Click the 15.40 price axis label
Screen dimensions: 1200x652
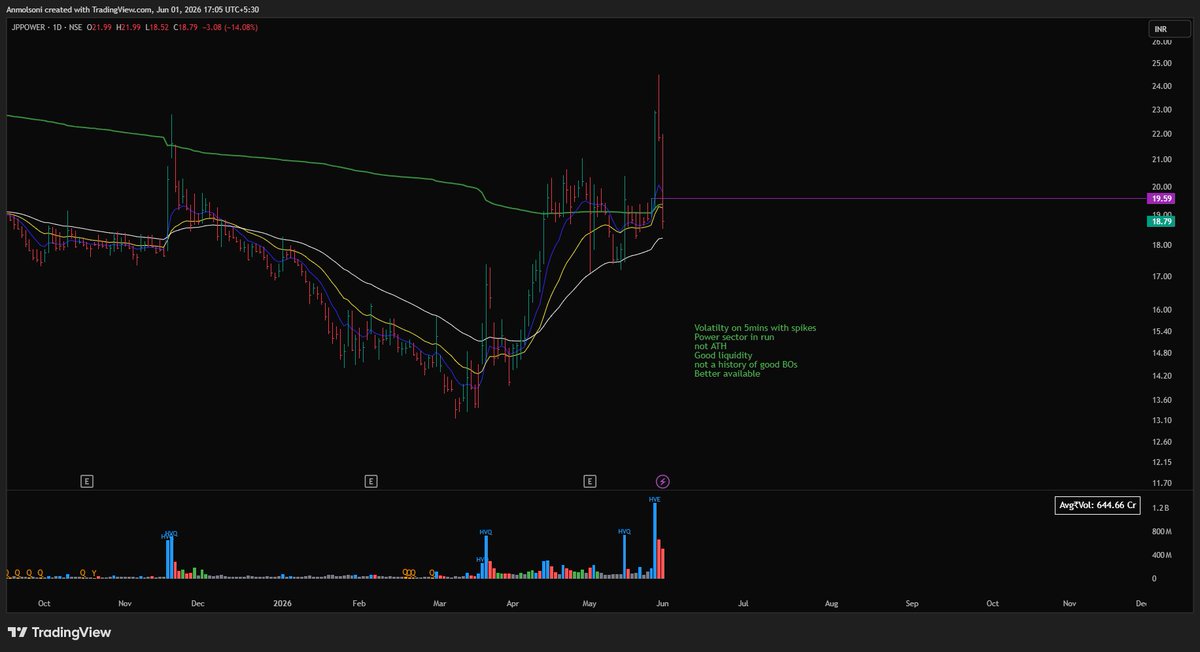coord(1162,331)
